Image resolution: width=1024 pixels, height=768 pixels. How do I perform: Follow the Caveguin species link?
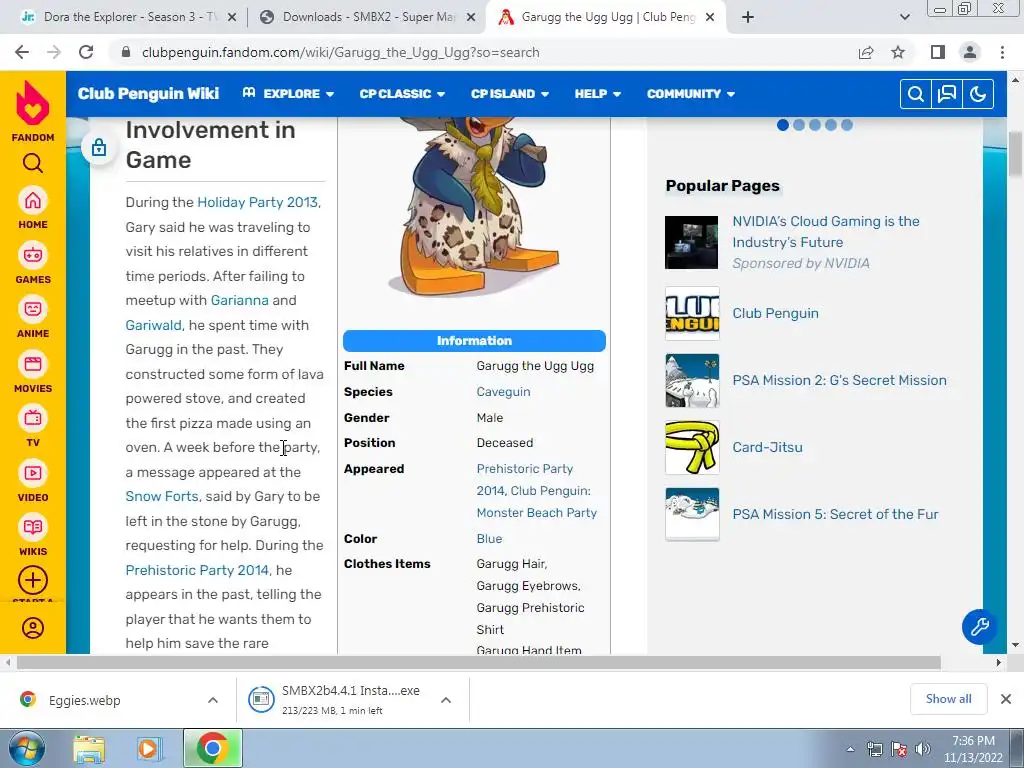tap(504, 392)
